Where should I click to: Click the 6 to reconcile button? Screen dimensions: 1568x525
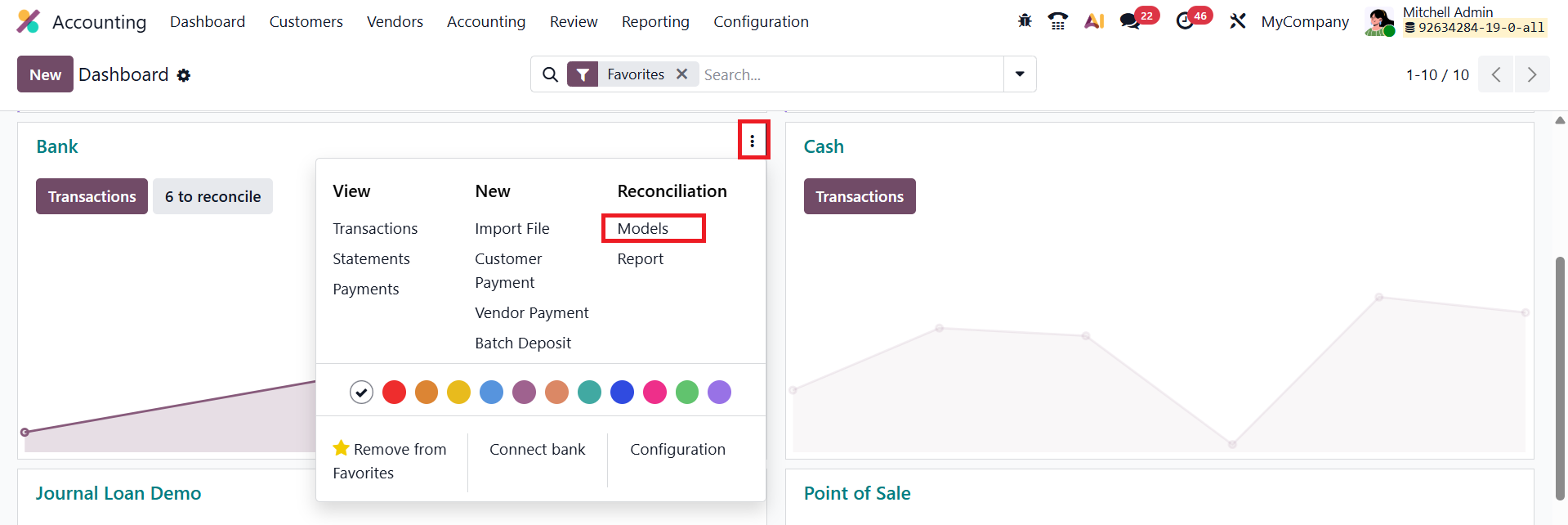click(212, 196)
